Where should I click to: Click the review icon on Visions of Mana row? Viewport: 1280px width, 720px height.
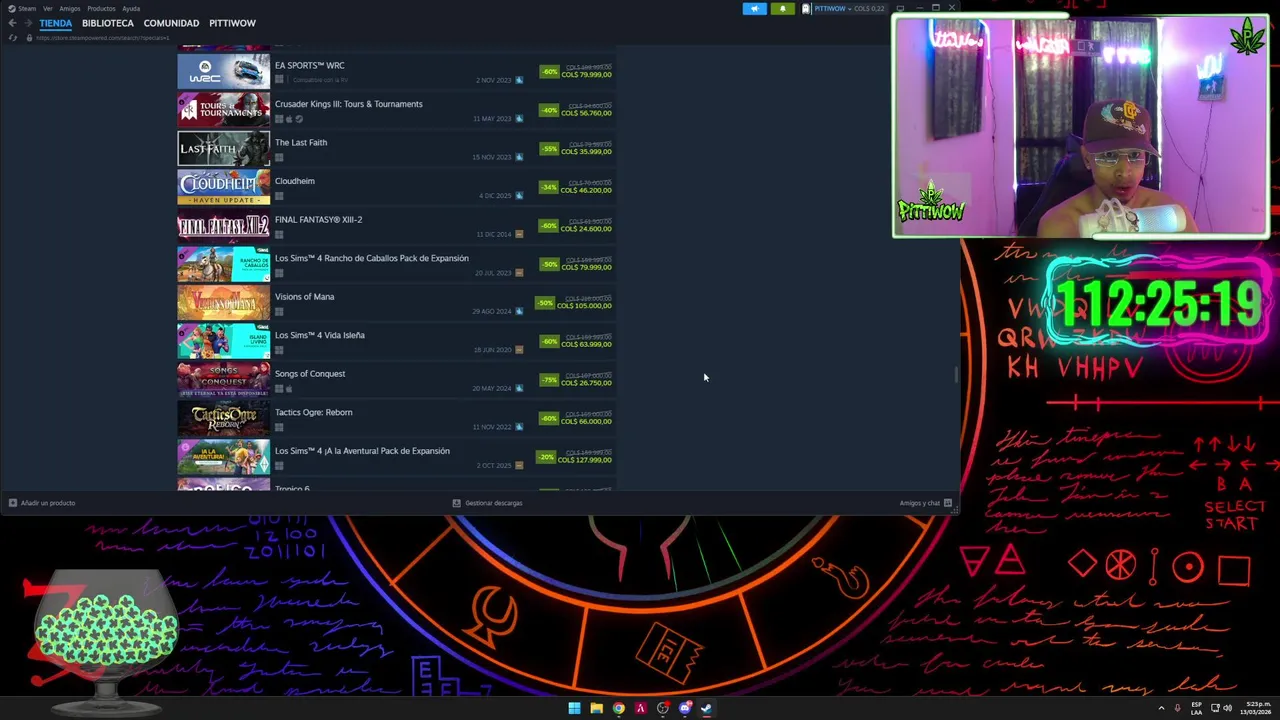519,311
